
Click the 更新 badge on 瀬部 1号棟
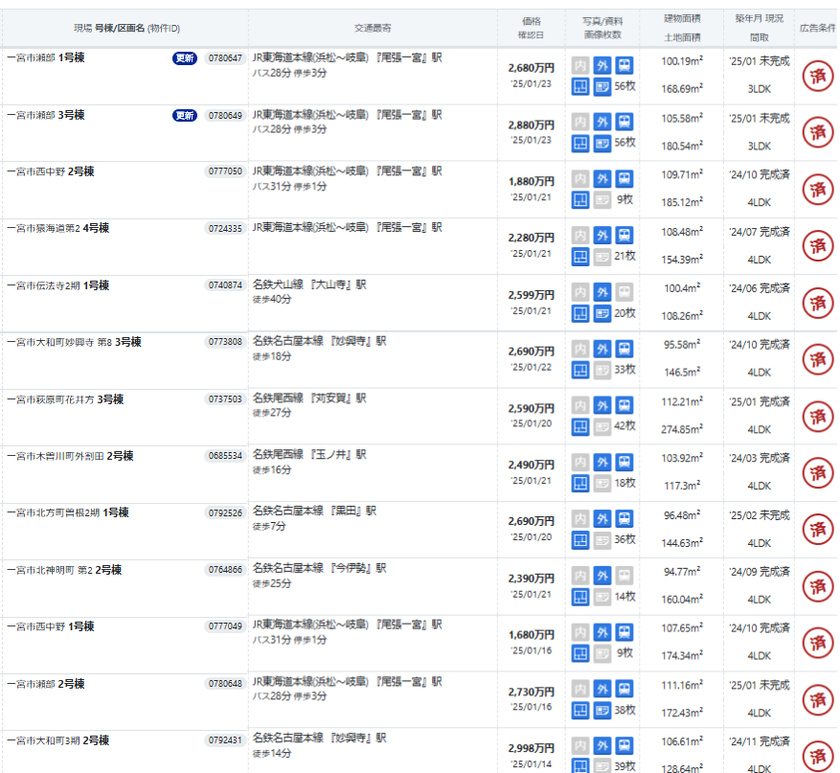(185, 59)
